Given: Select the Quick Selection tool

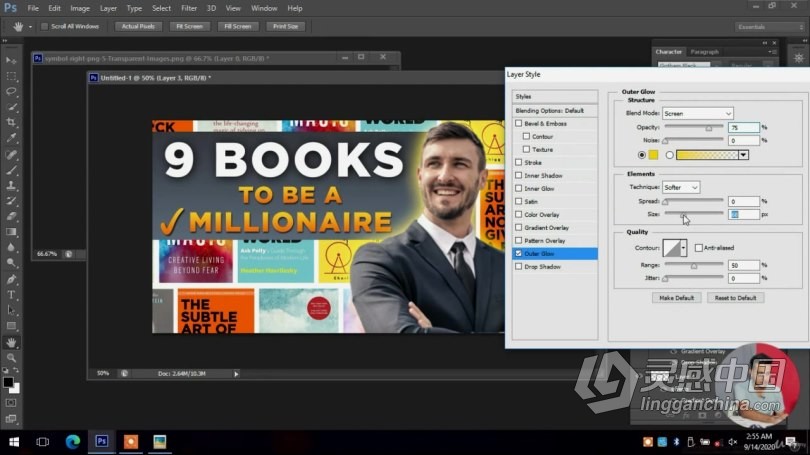Looking at the screenshot, I should coord(11,107).
